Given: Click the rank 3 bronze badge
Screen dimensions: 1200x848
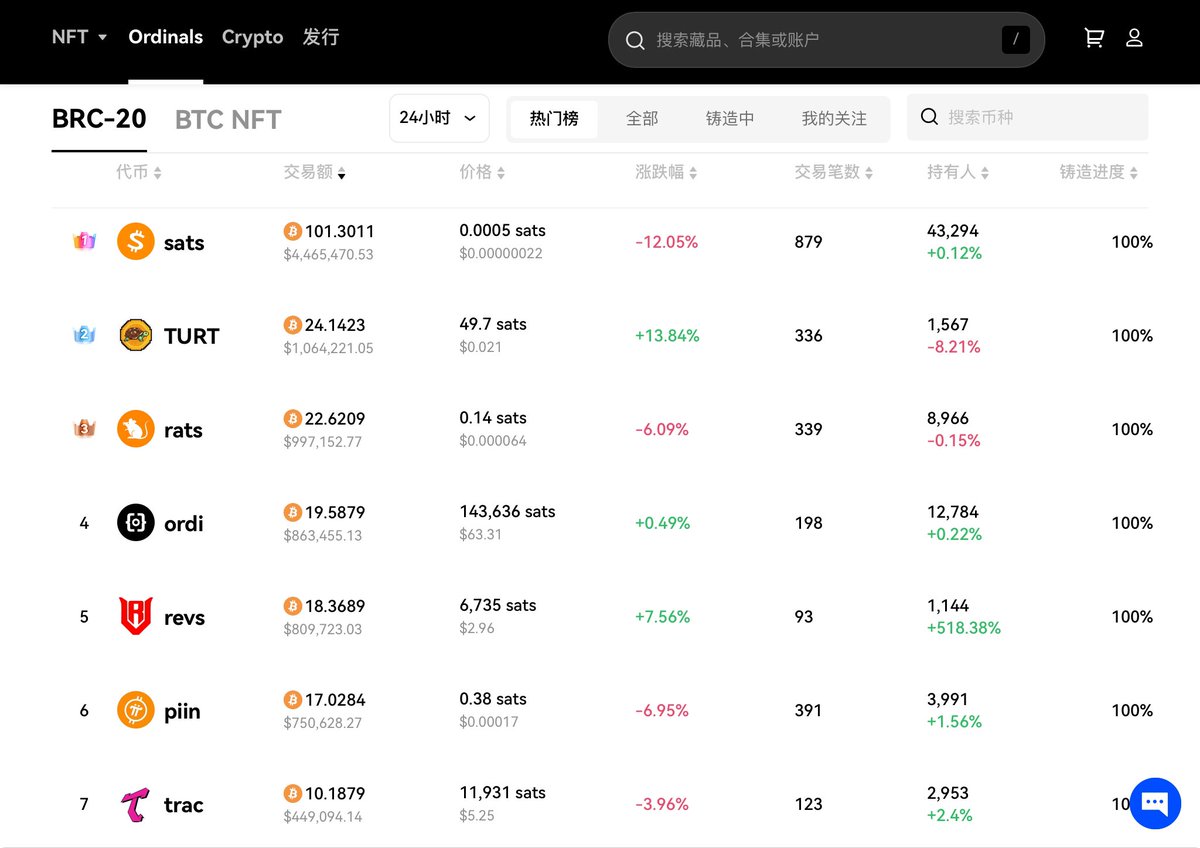Looking at the screenshot, I should tap(84, 429).
